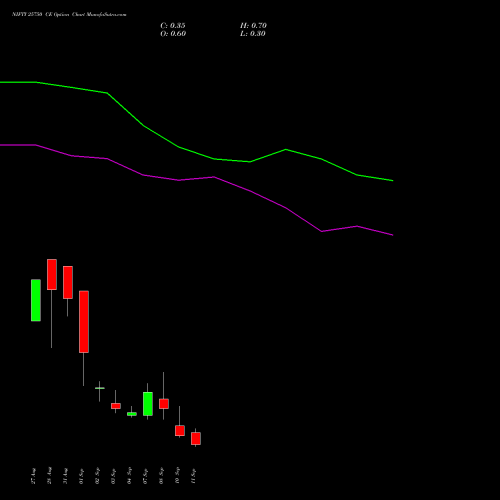Click the '10 Sep' date axis label
The width and height of the screenshot is (500, 500).
click(x=177, y=476)
